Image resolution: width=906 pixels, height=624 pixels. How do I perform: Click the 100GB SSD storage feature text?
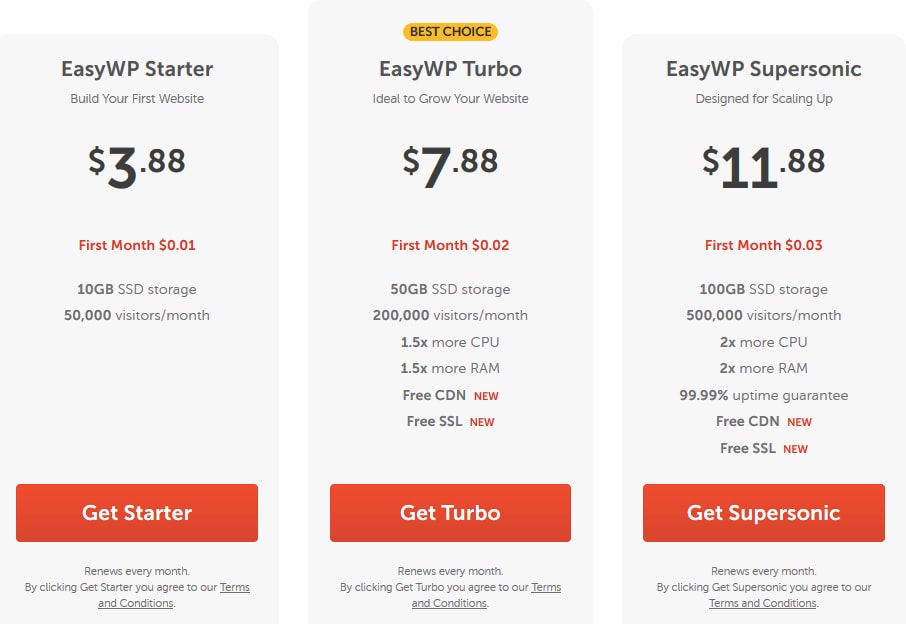[x=763, y=289]
